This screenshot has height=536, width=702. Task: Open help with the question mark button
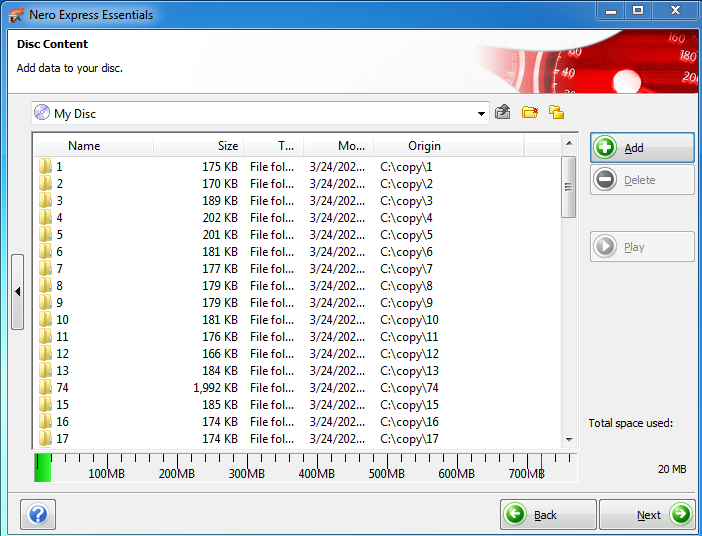(x=38, y=515)
